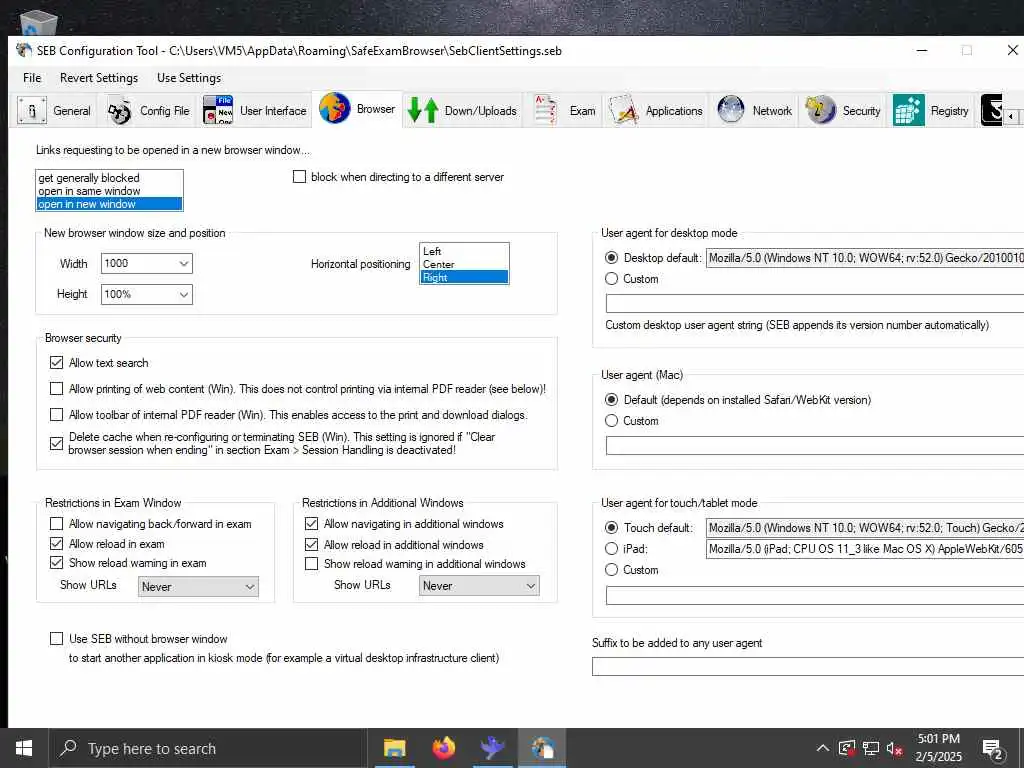Open the notification center icon
Image resolution: width=1024 pixels, height=768 pixels.
click(992, 748)
